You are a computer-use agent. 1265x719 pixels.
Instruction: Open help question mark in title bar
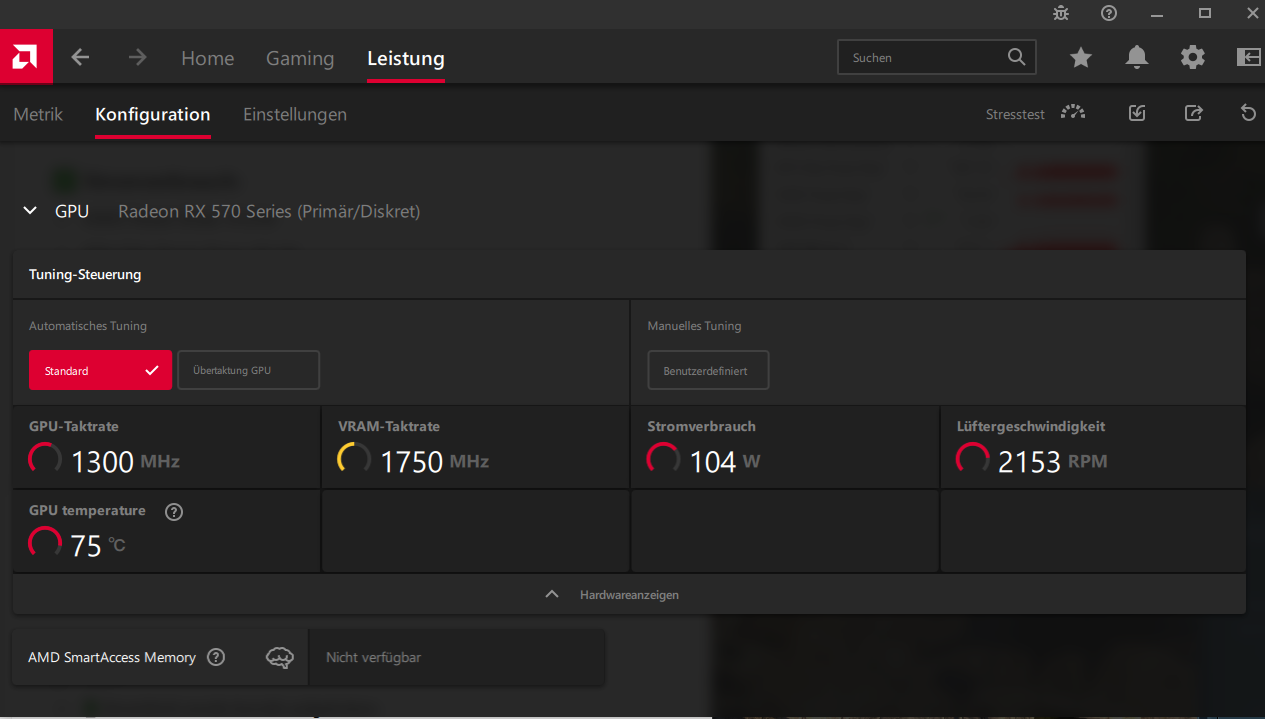coord(1109,13)
